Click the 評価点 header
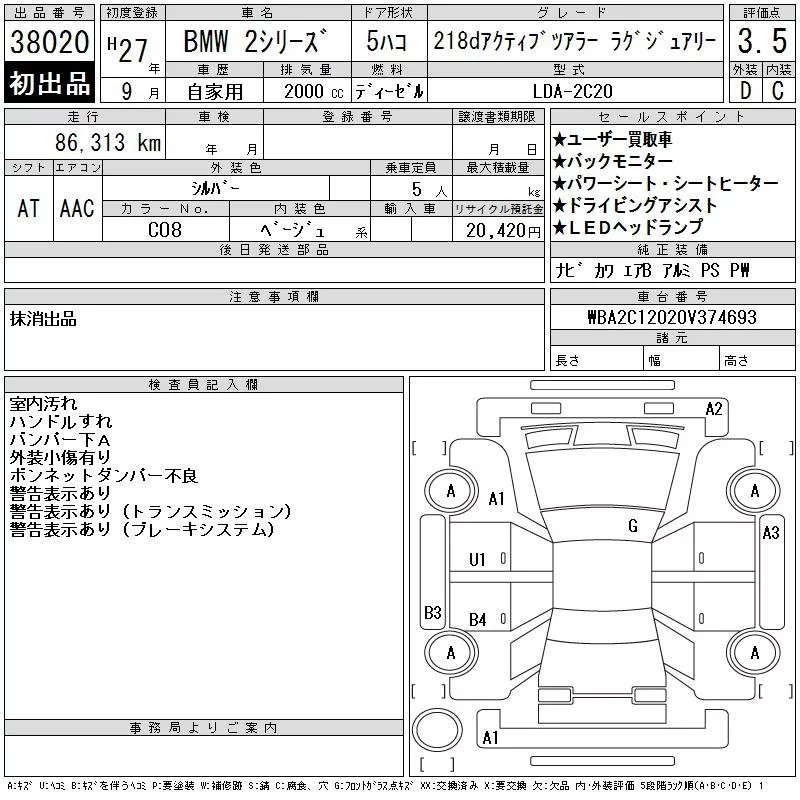Screen dimensions: 800x800 [x=762, y=13]
